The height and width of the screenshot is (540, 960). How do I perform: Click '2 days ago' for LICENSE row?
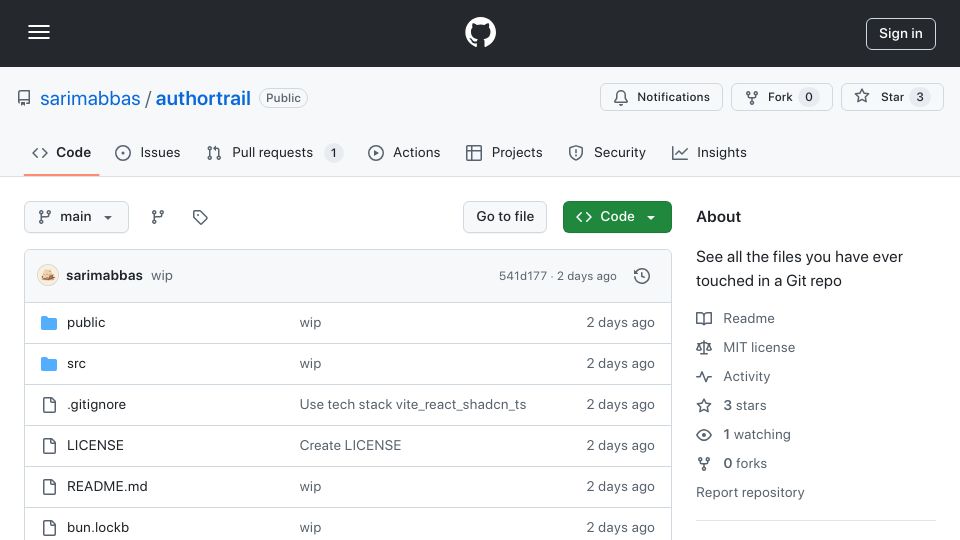pyautogui.click(x=620, y=446)
